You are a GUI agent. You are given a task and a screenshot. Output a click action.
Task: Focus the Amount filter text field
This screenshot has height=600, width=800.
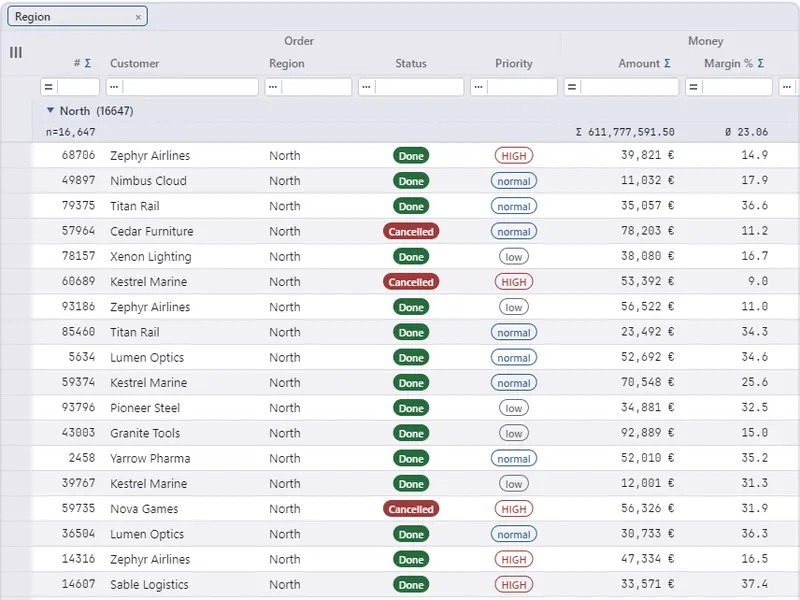(630, 87)
